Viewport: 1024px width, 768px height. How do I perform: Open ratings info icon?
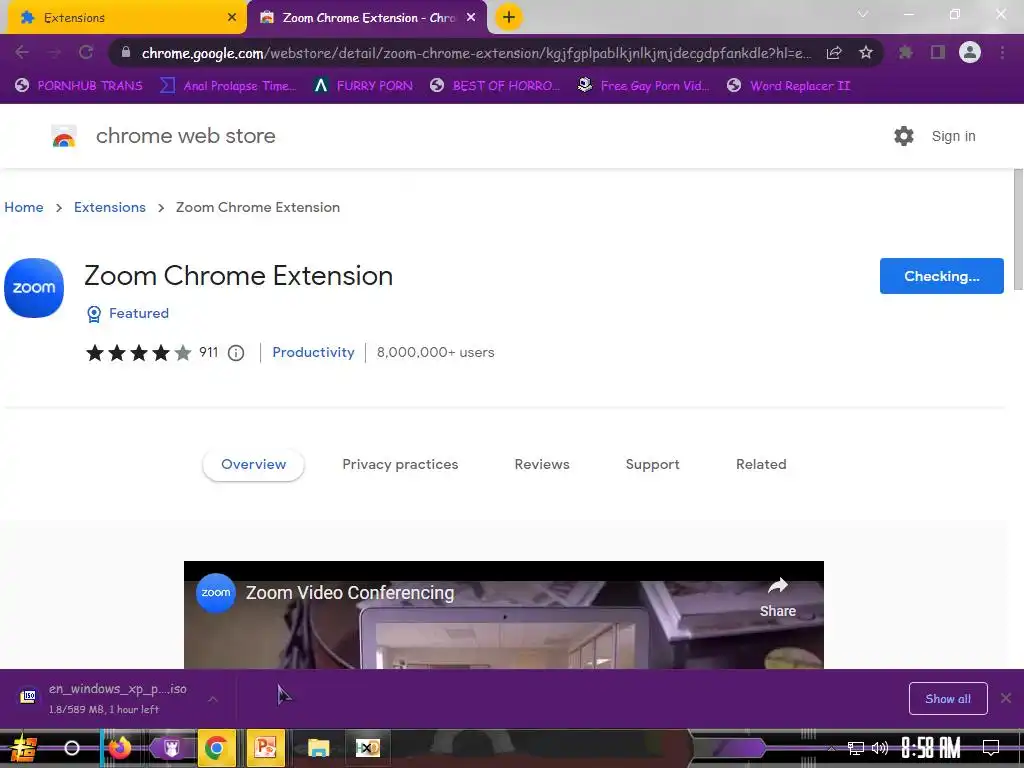coord(236,353)
